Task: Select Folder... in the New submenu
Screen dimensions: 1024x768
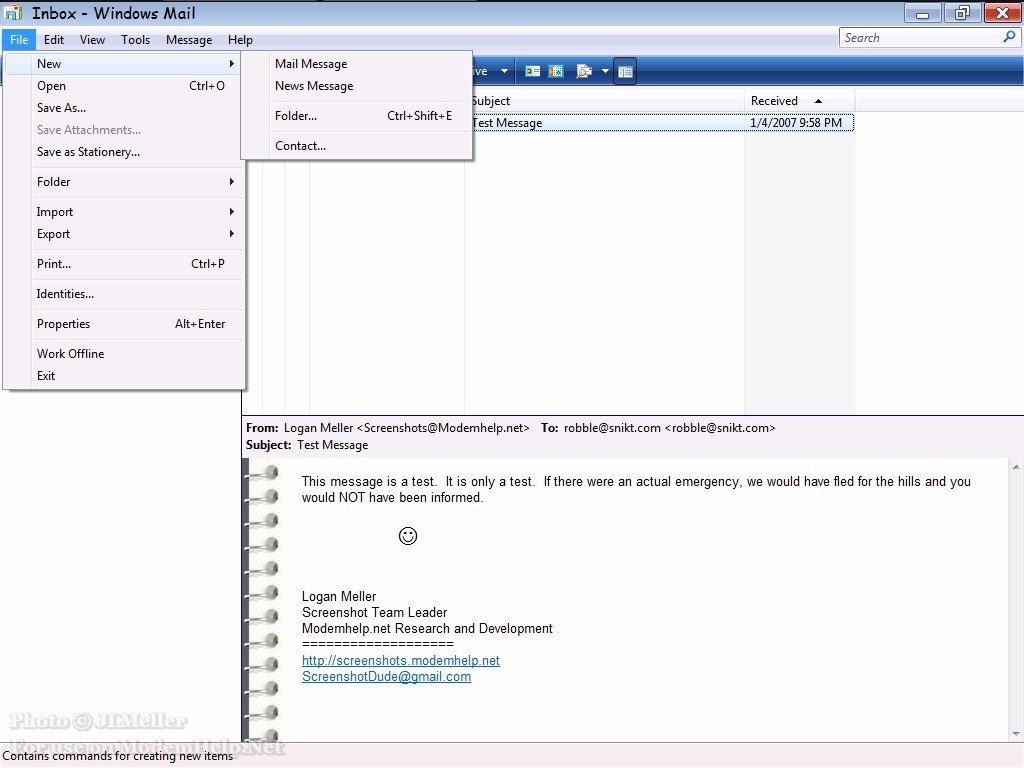Action: 357,116
